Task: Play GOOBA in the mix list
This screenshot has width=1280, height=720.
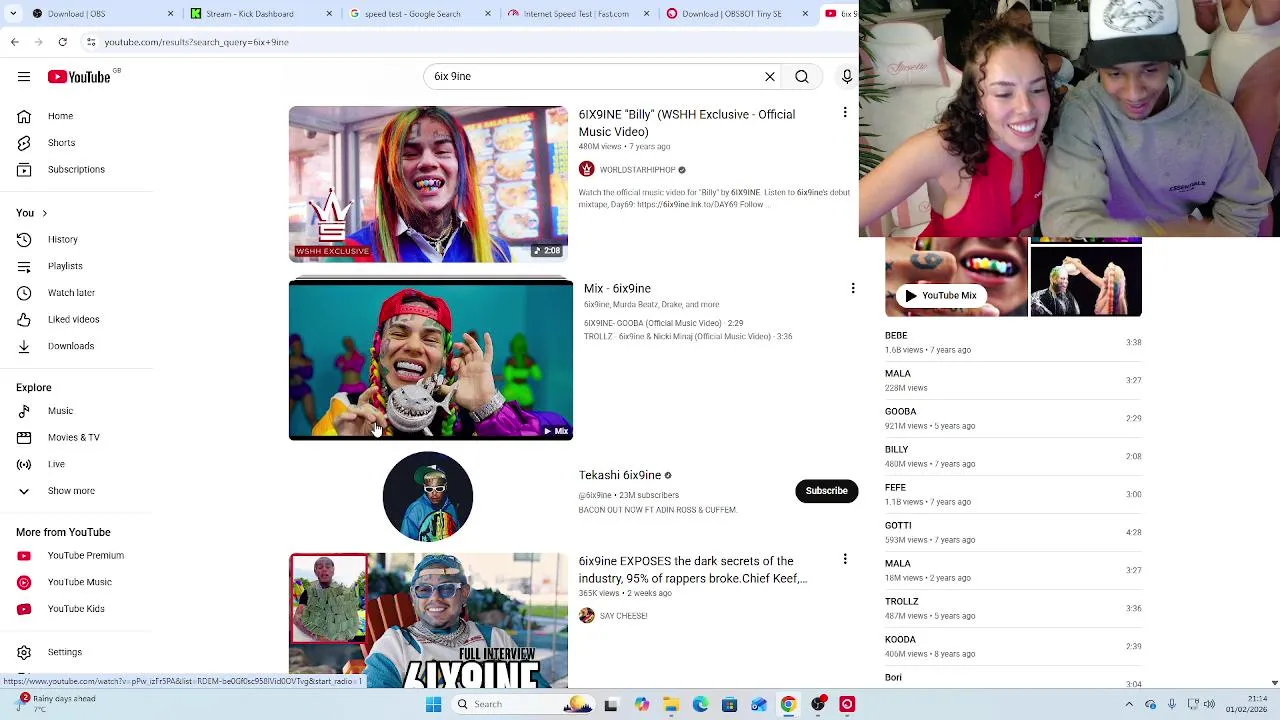Action: pos(1013,418)
